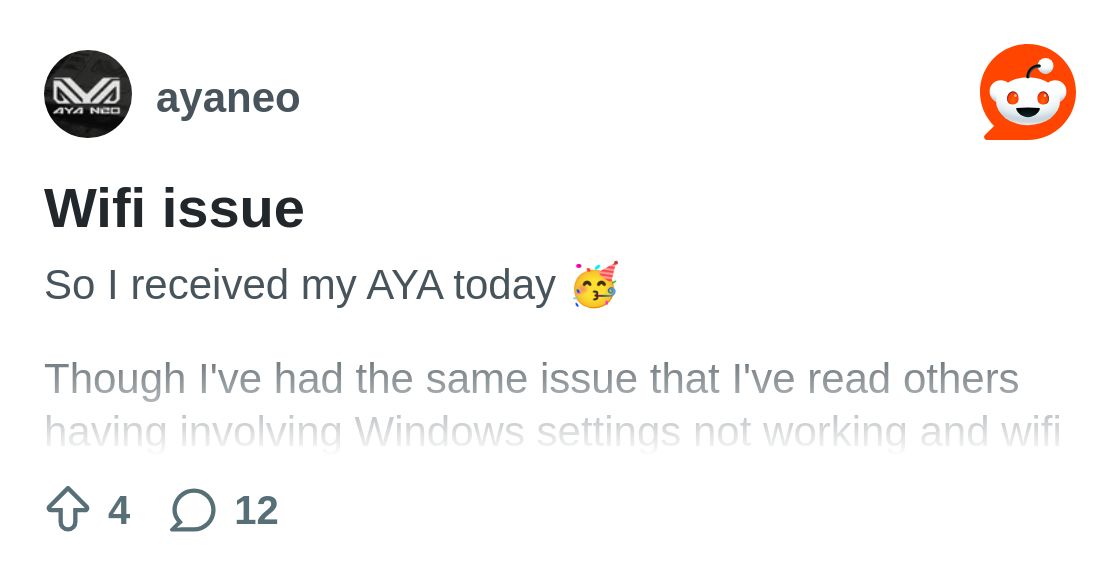
Task: Click the word "Windows" in faded text
Action: [x=439, y=432]
